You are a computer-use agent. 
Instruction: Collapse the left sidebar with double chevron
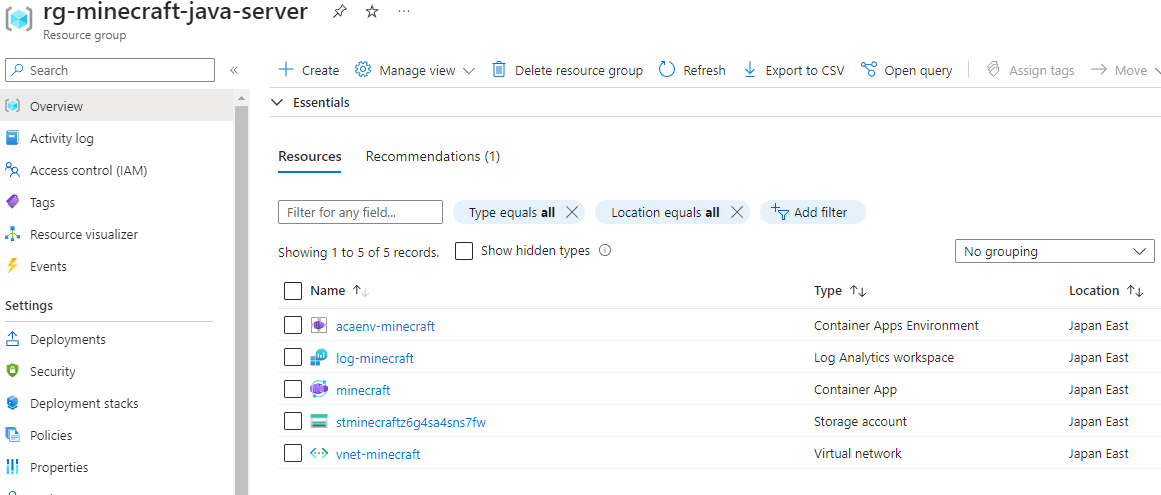[233, 70]
